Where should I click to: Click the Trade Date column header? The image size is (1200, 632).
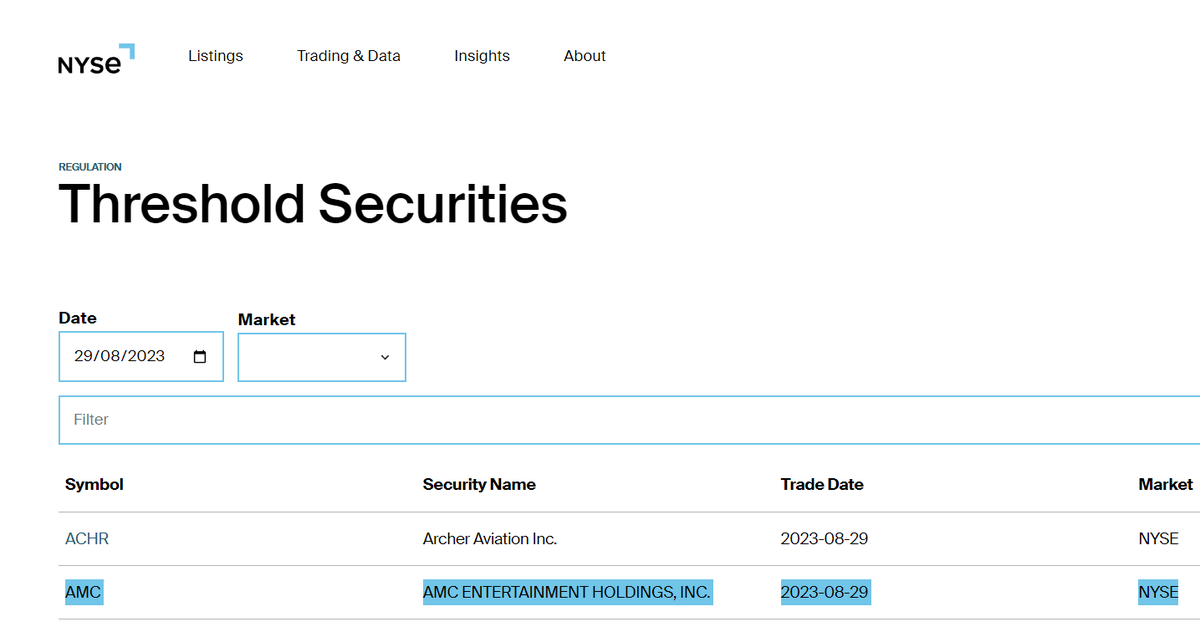(822, 484)
